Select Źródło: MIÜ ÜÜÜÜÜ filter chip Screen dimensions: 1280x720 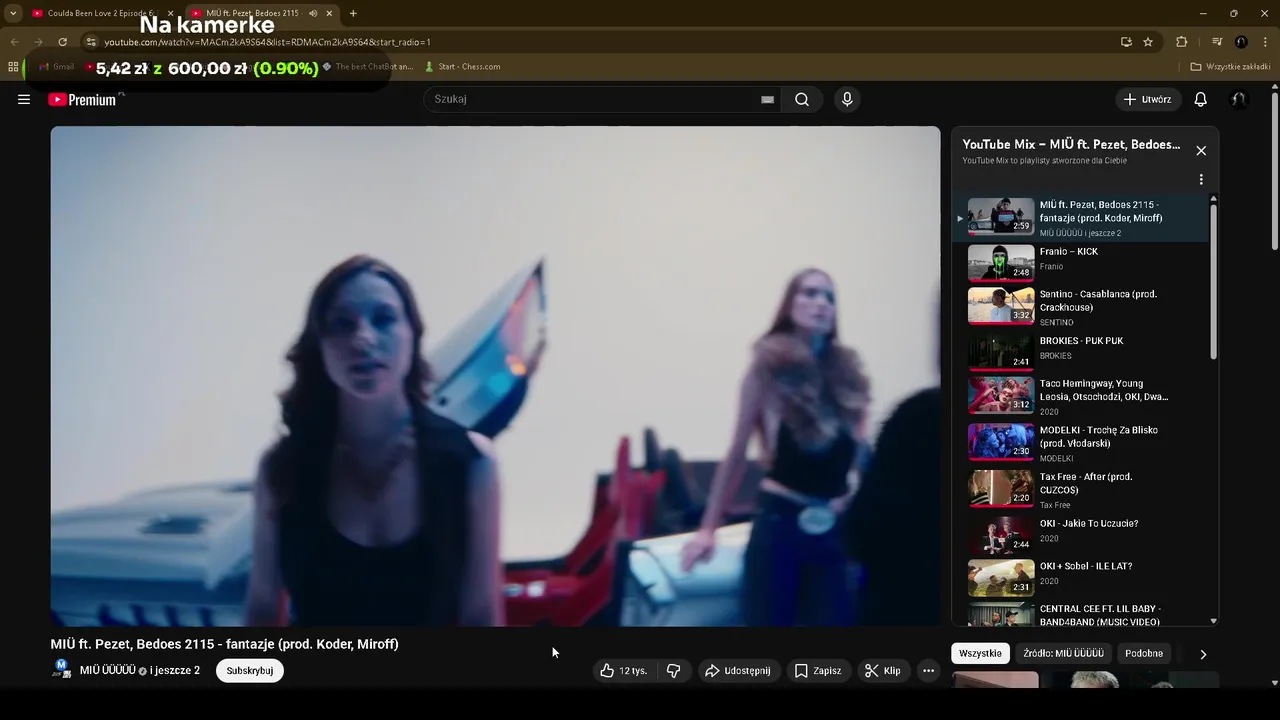point(1063,653)
